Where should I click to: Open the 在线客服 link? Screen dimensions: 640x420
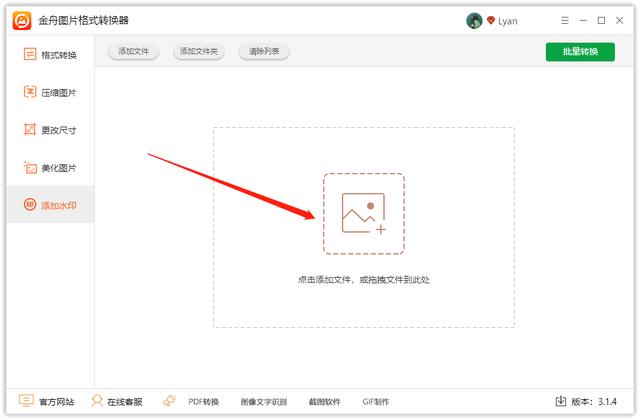pos(125,402)
